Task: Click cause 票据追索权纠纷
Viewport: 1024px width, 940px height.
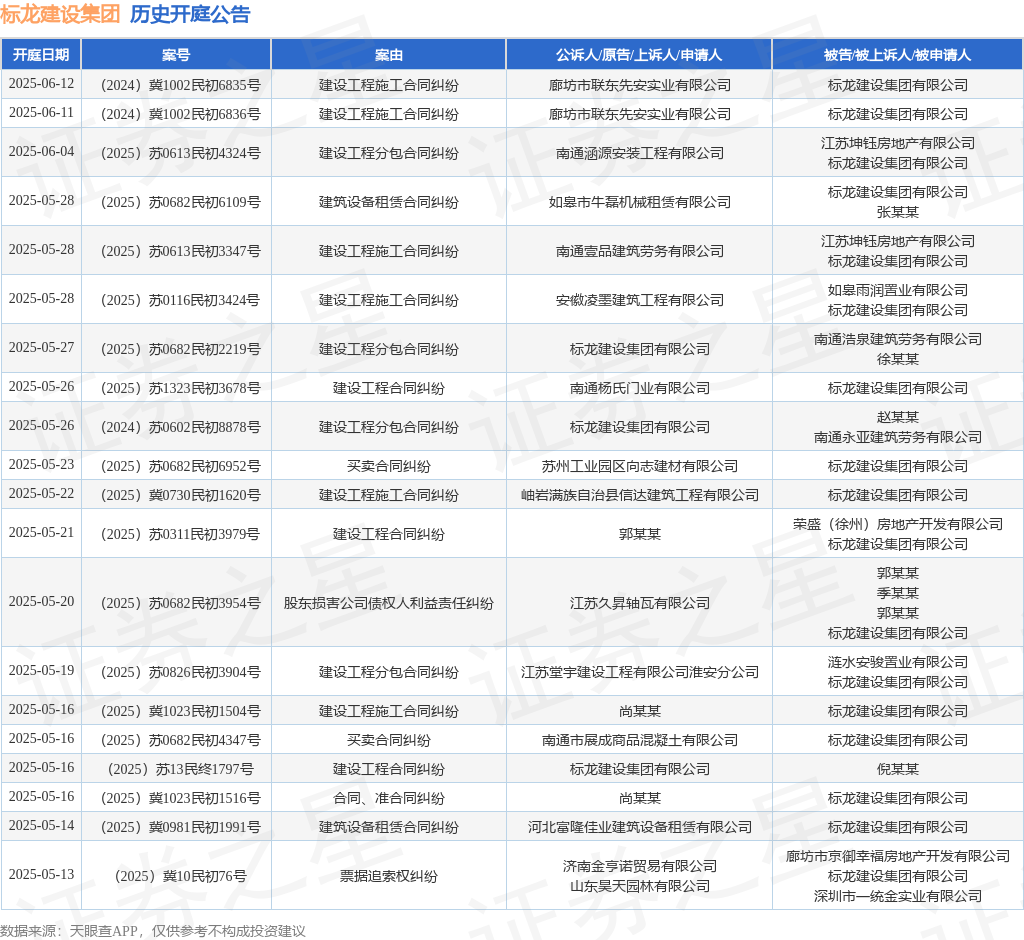Action: pyautogui.click(x=389, y=876)
